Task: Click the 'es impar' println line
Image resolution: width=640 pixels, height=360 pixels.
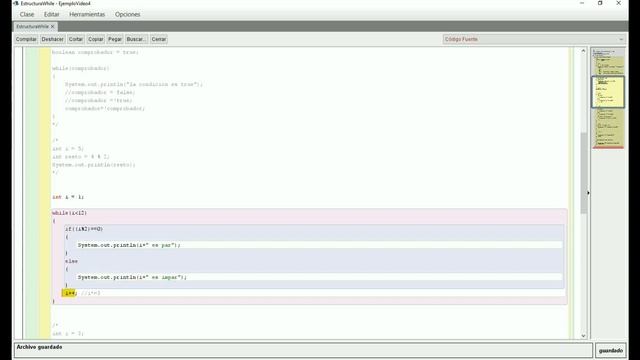Action: click(132, 278)
